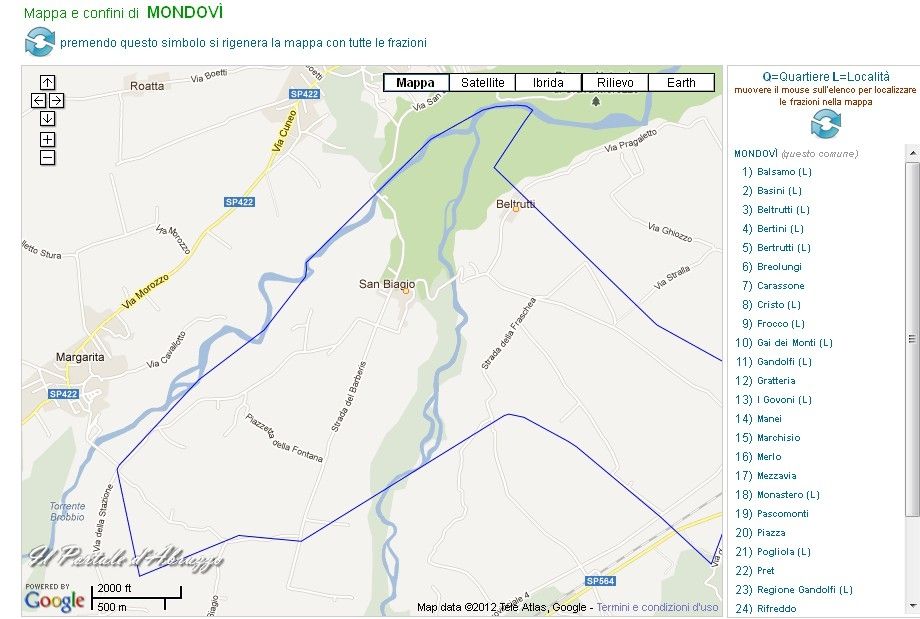Select the Ibrida map view
The width and height of the screenshot is (920, 619).
548,83
